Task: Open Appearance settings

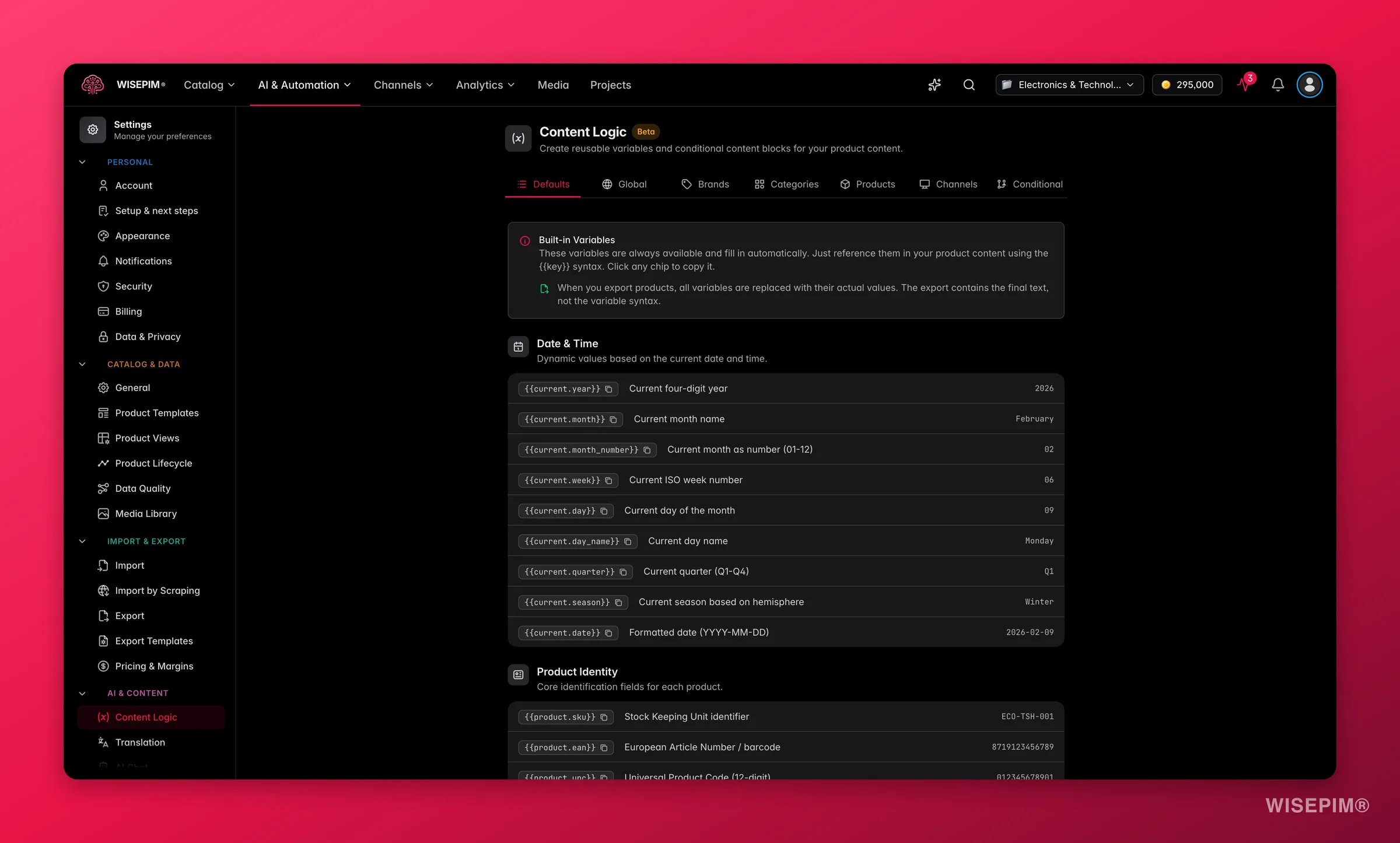Action: click(x=150, y=236)
